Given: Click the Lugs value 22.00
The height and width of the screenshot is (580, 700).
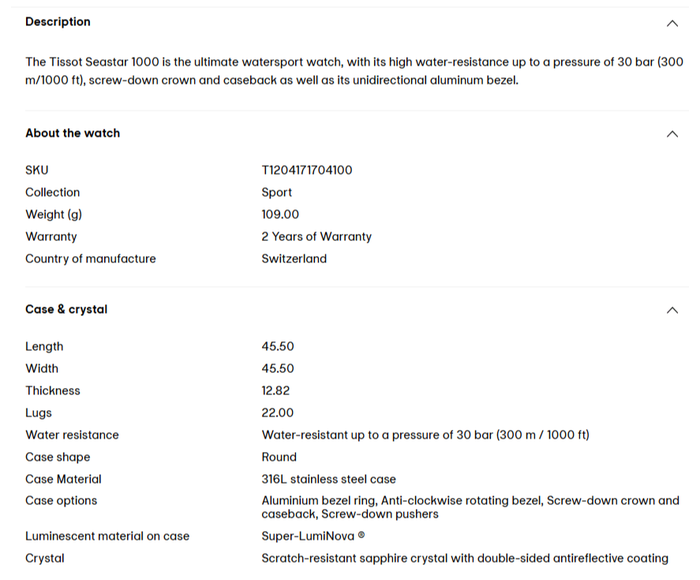Looking at the screenshot, I should (x=278, y=413).
